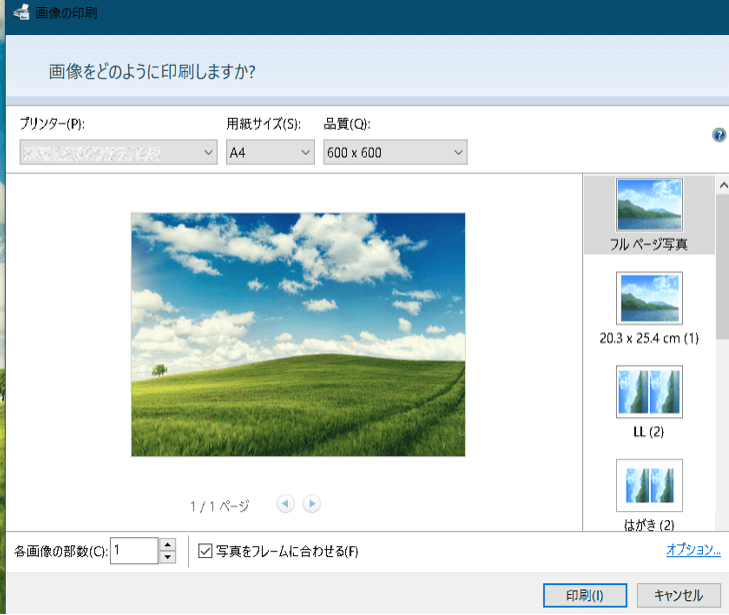
Task: Click layout list scroll up arrow
Action: pyautogui.click(x=723, y=185)
